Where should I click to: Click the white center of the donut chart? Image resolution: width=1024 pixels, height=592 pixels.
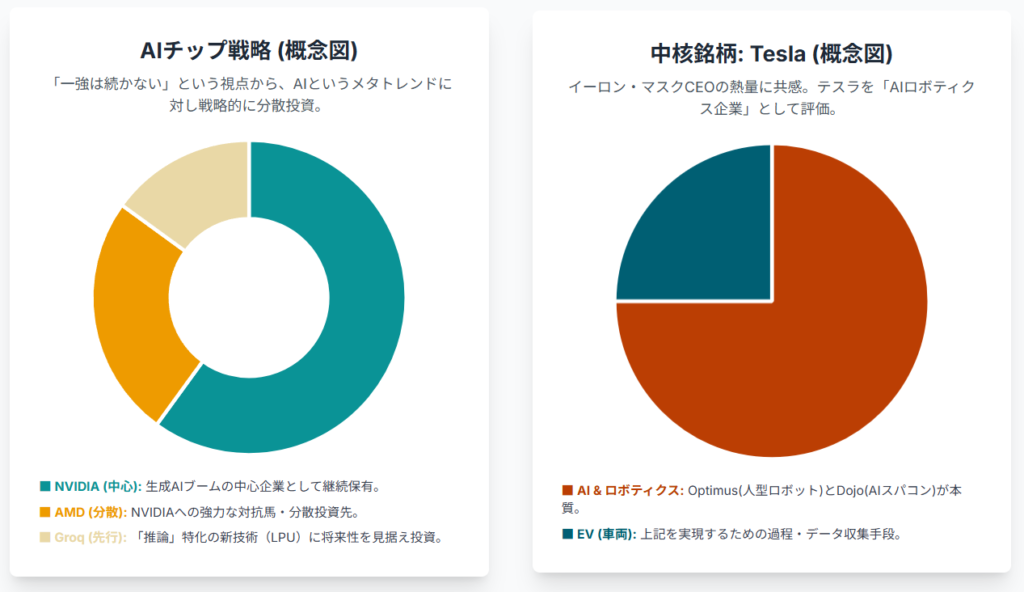pyautogui.click(x=249, y=297)
